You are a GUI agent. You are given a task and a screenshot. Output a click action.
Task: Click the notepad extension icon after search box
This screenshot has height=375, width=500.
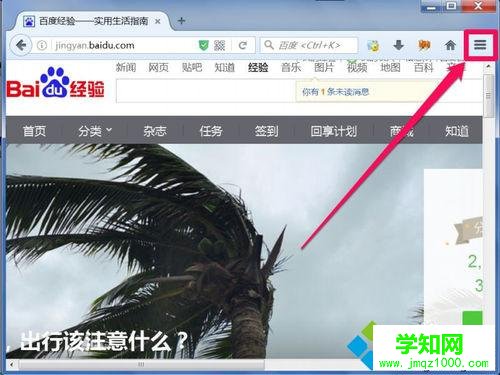point(373,45)
